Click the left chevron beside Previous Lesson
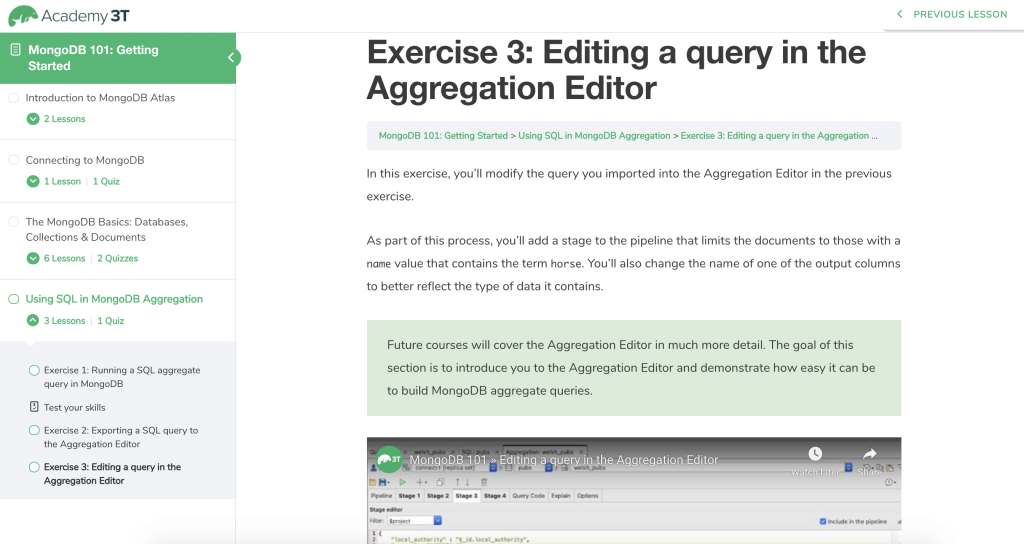The height and width of the screenshot is (544, 1024). point(900,14)
